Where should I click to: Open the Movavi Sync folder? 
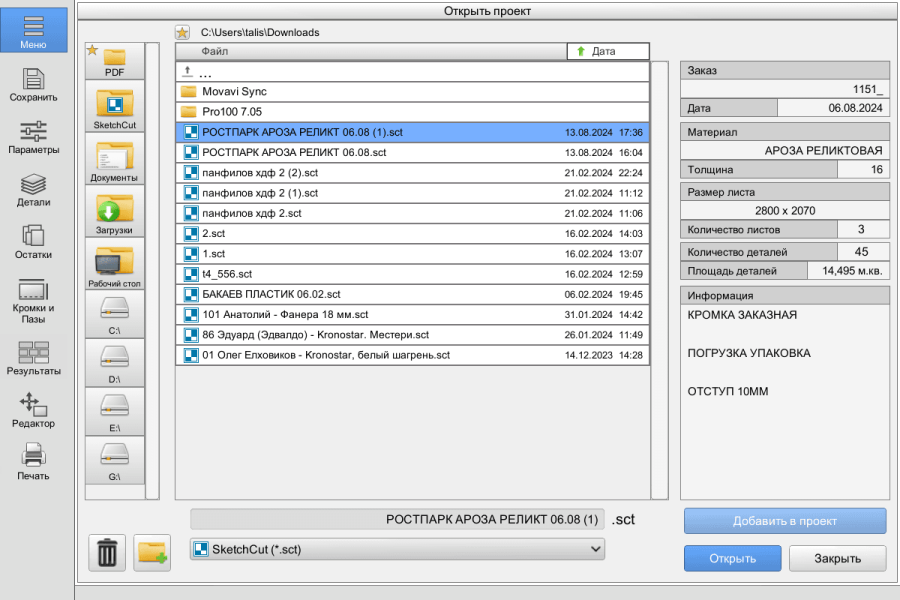point(413,92)
